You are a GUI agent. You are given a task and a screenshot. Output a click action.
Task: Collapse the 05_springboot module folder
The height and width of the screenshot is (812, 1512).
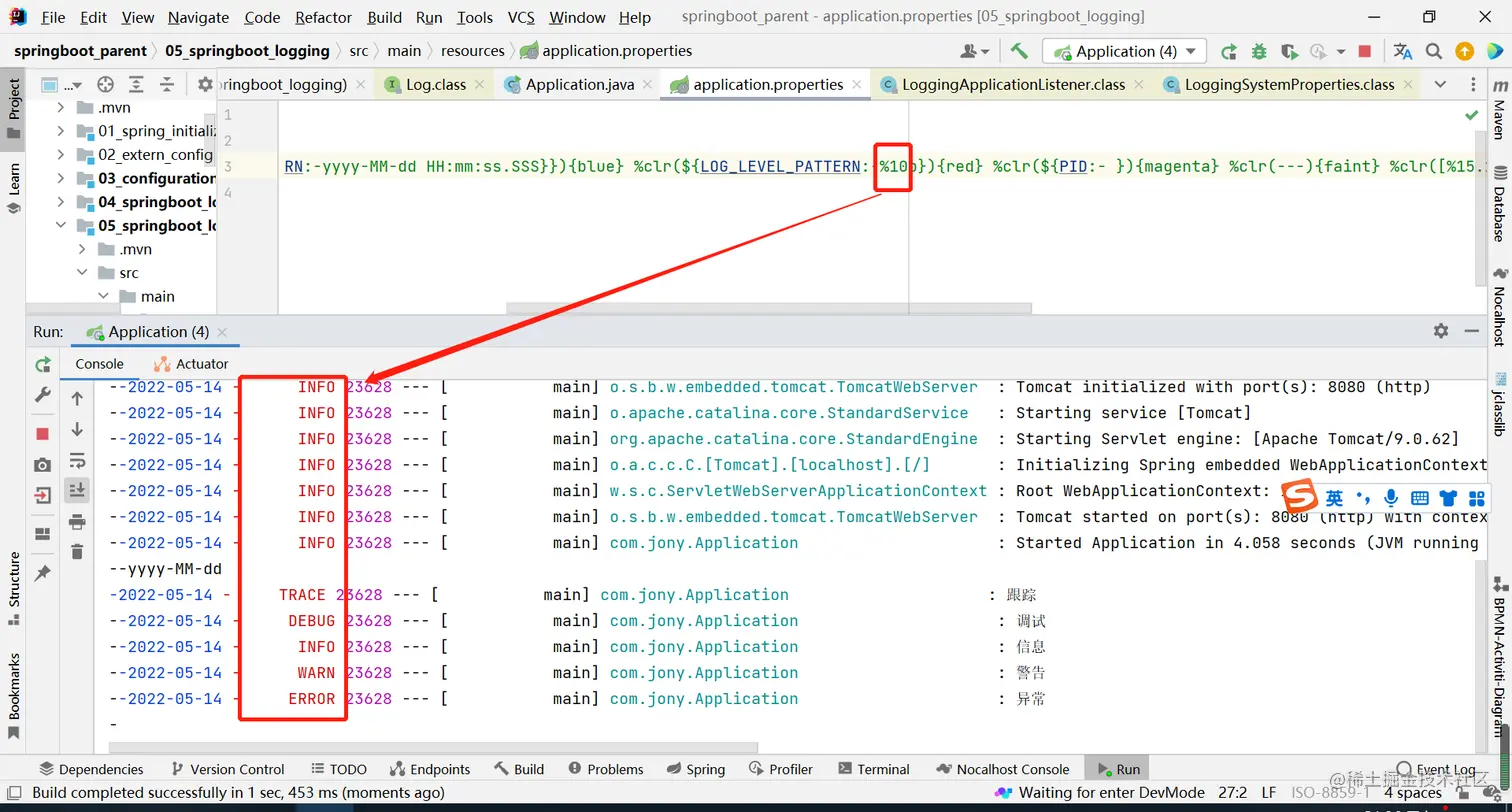click(x=61, y=226)
